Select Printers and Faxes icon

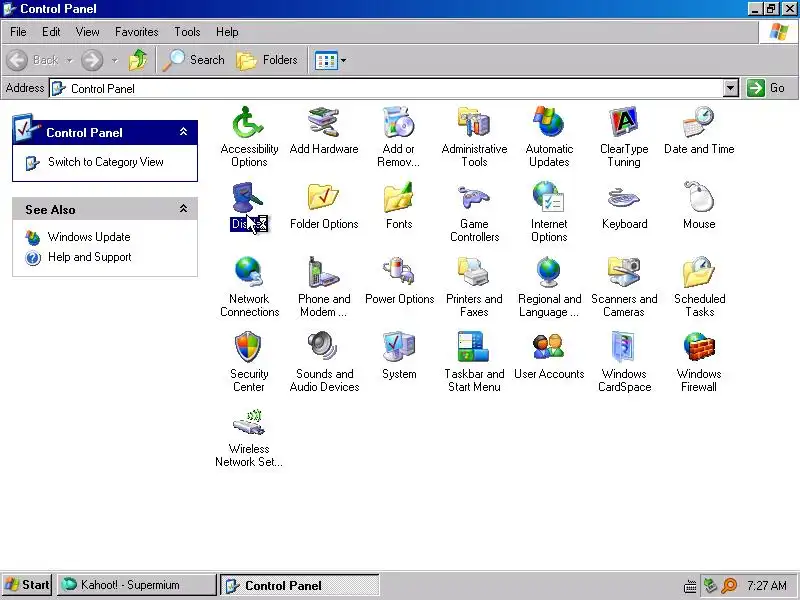tap(473, 273)
